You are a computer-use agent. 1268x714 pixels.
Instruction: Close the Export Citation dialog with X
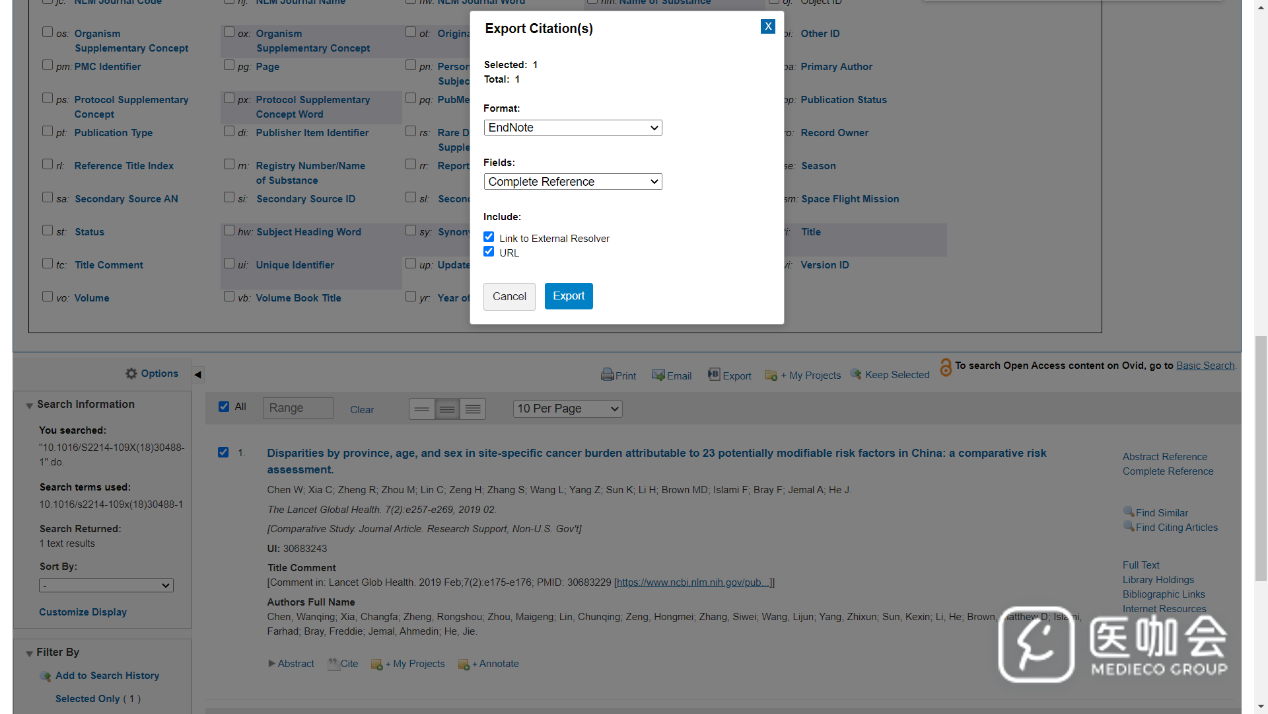click(767, 27)
